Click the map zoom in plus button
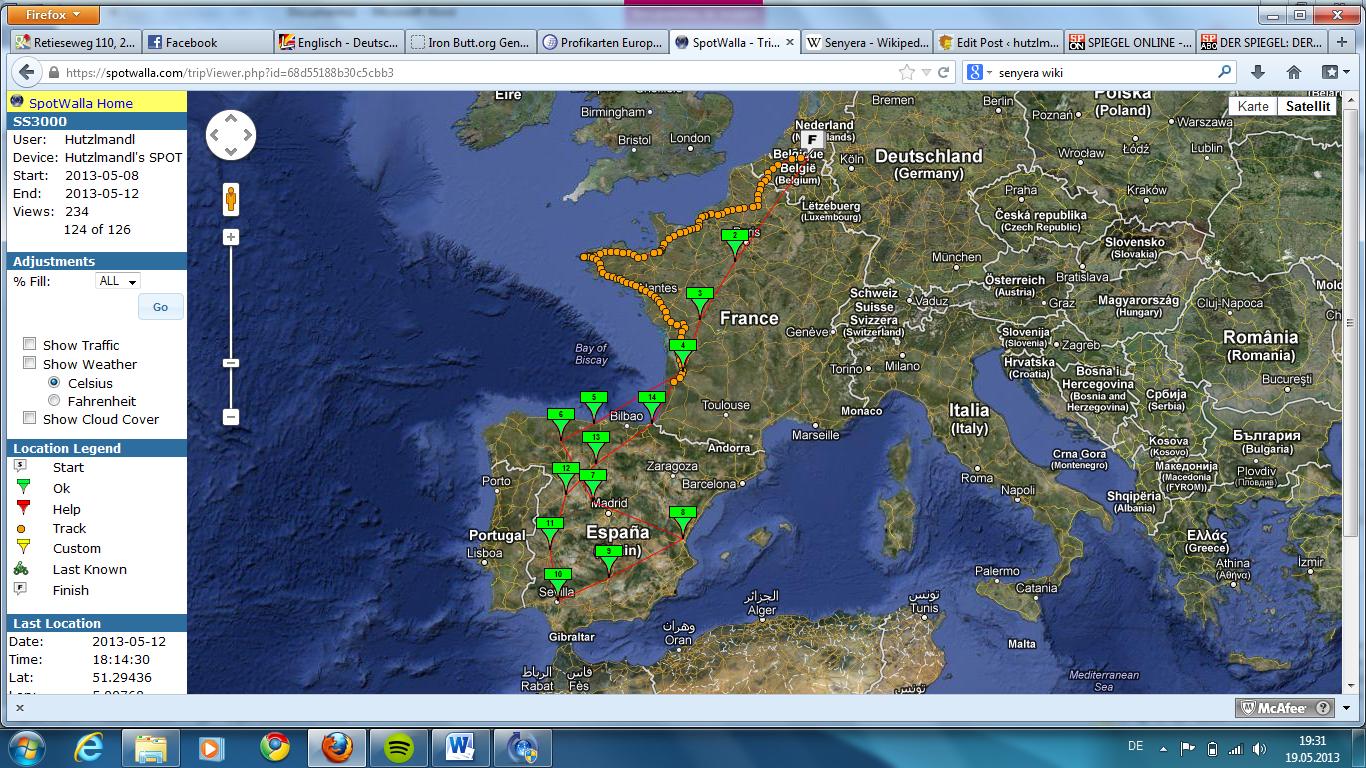This screenshot has width=1366, height=768. 231,237
